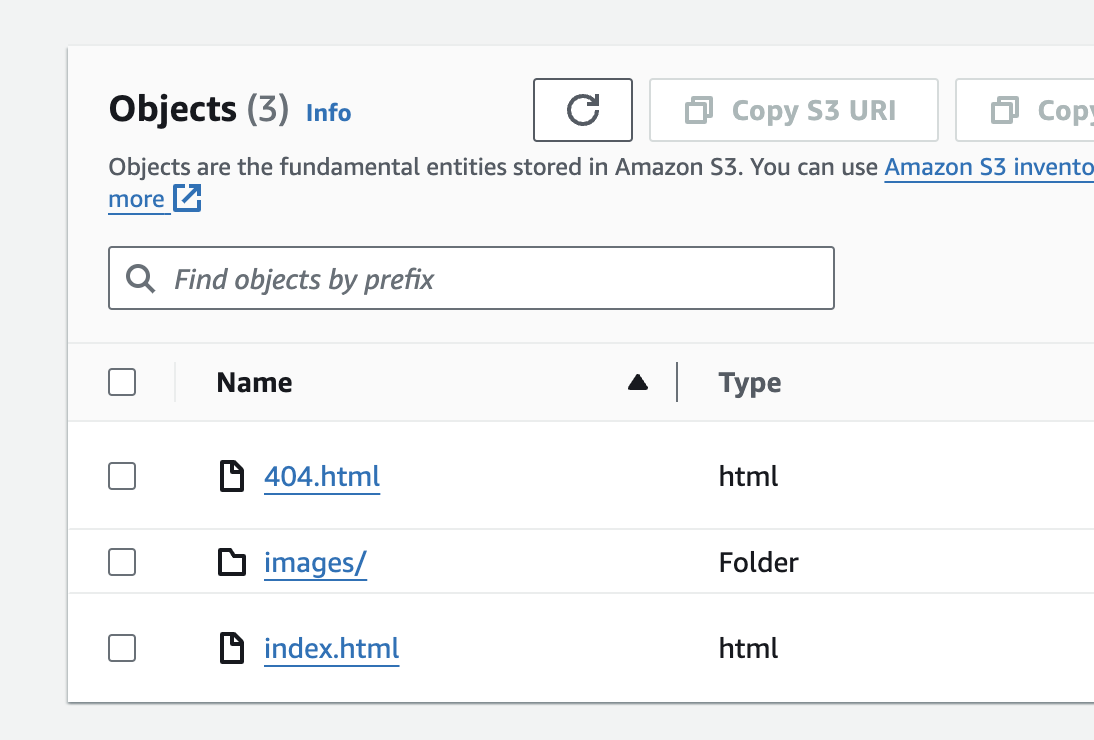Check the select-all objects checkbox
This screenshot has height=740, width=1094.
[122, 382]
